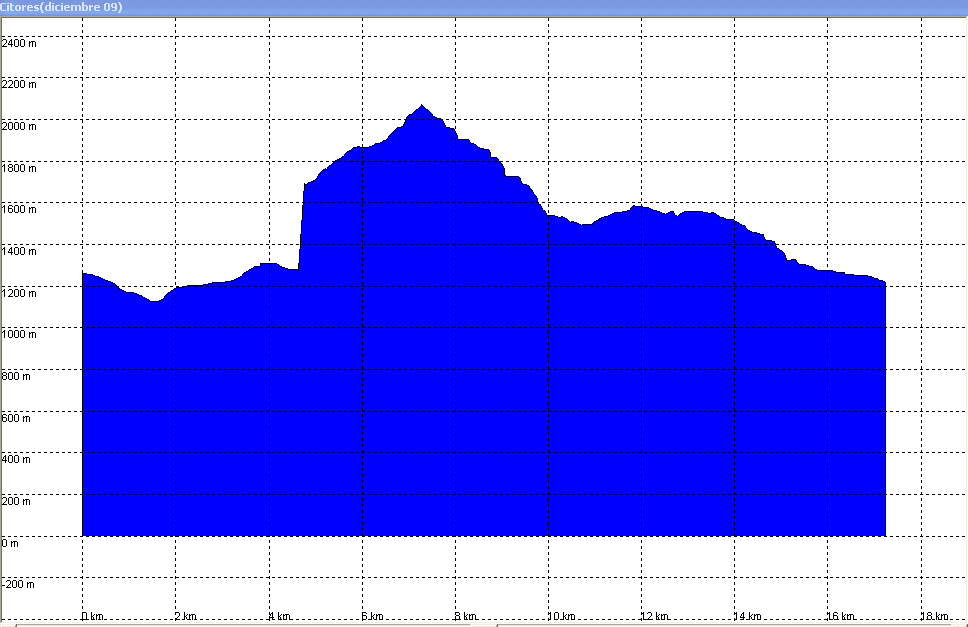Image resolution: width=968 pixels, height=627 pixels.
Task: Click the '-200 m' elevation axis label
Action: click(18, 584)
